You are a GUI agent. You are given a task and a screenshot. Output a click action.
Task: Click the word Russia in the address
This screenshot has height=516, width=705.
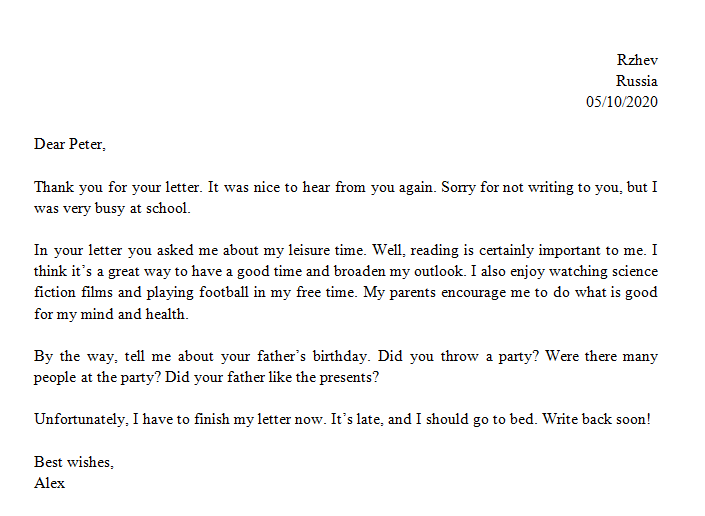[x=637, y=81]
